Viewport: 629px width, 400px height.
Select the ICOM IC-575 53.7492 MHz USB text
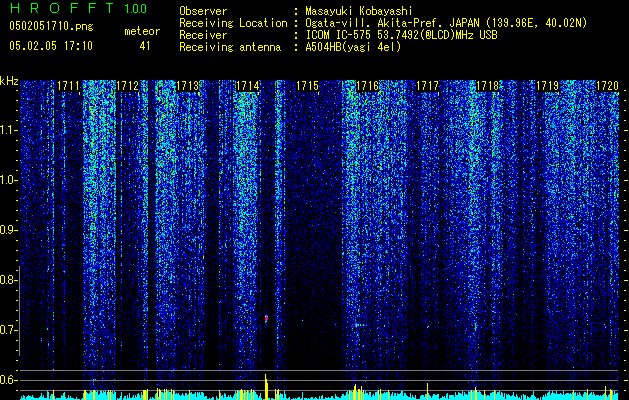[x=401, y=35]
